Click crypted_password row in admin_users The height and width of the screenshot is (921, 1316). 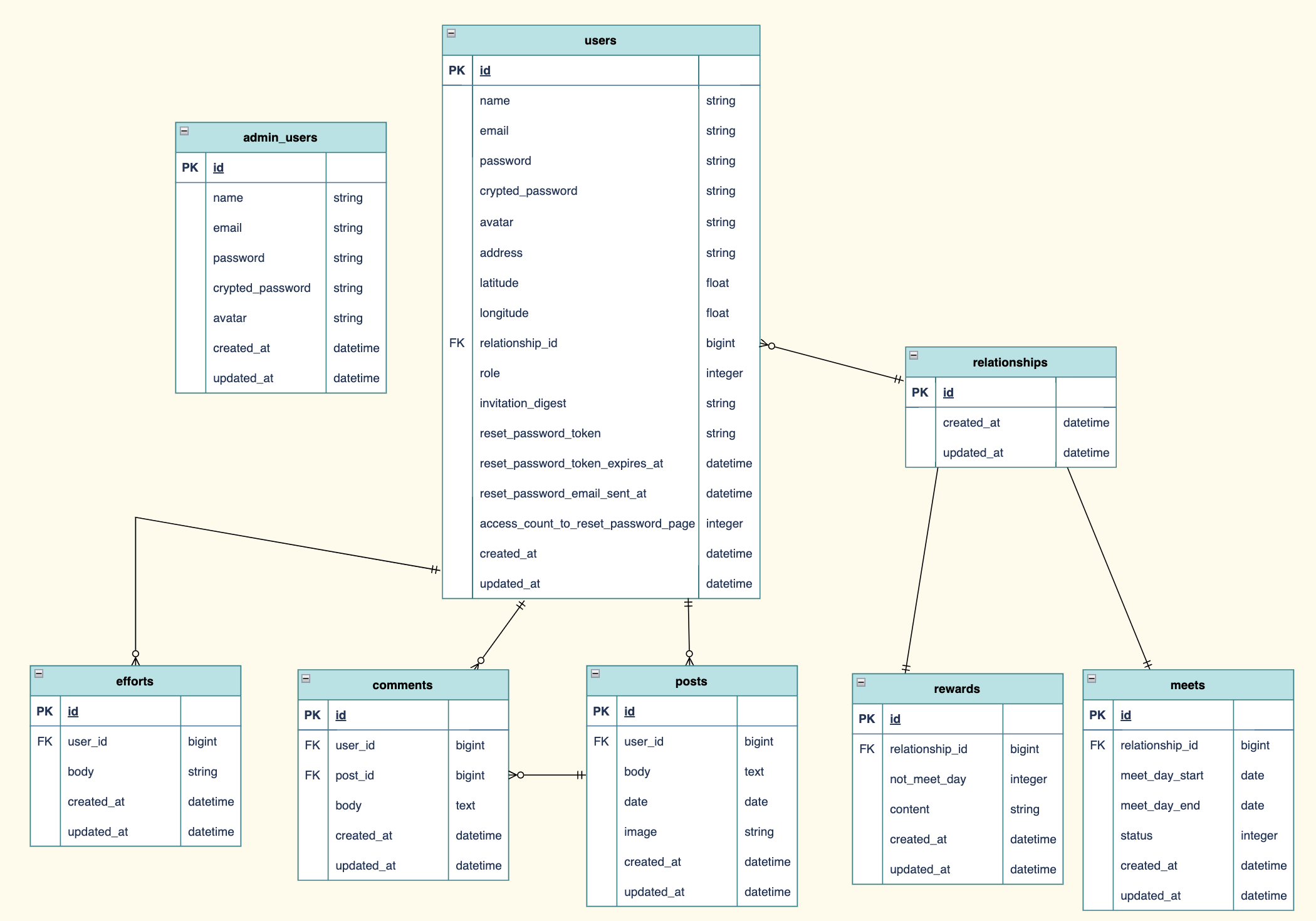[x=261, y=288]
